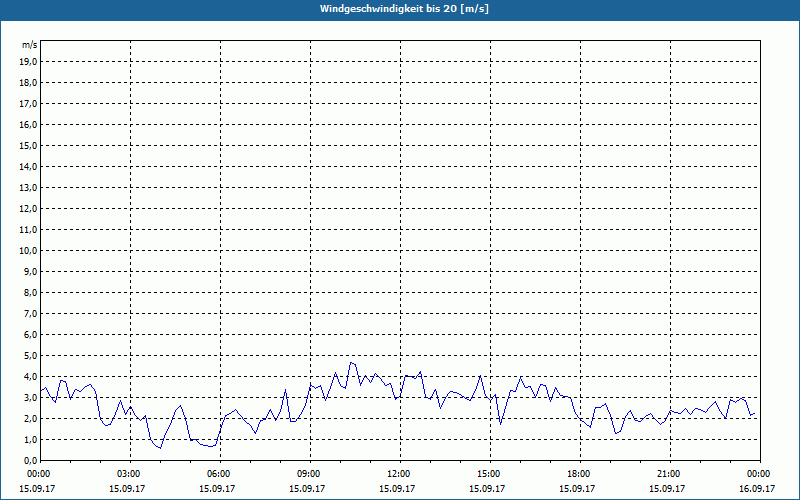
Task: Click the 16,0 y-axis label
Action: (x=28, y=124)
